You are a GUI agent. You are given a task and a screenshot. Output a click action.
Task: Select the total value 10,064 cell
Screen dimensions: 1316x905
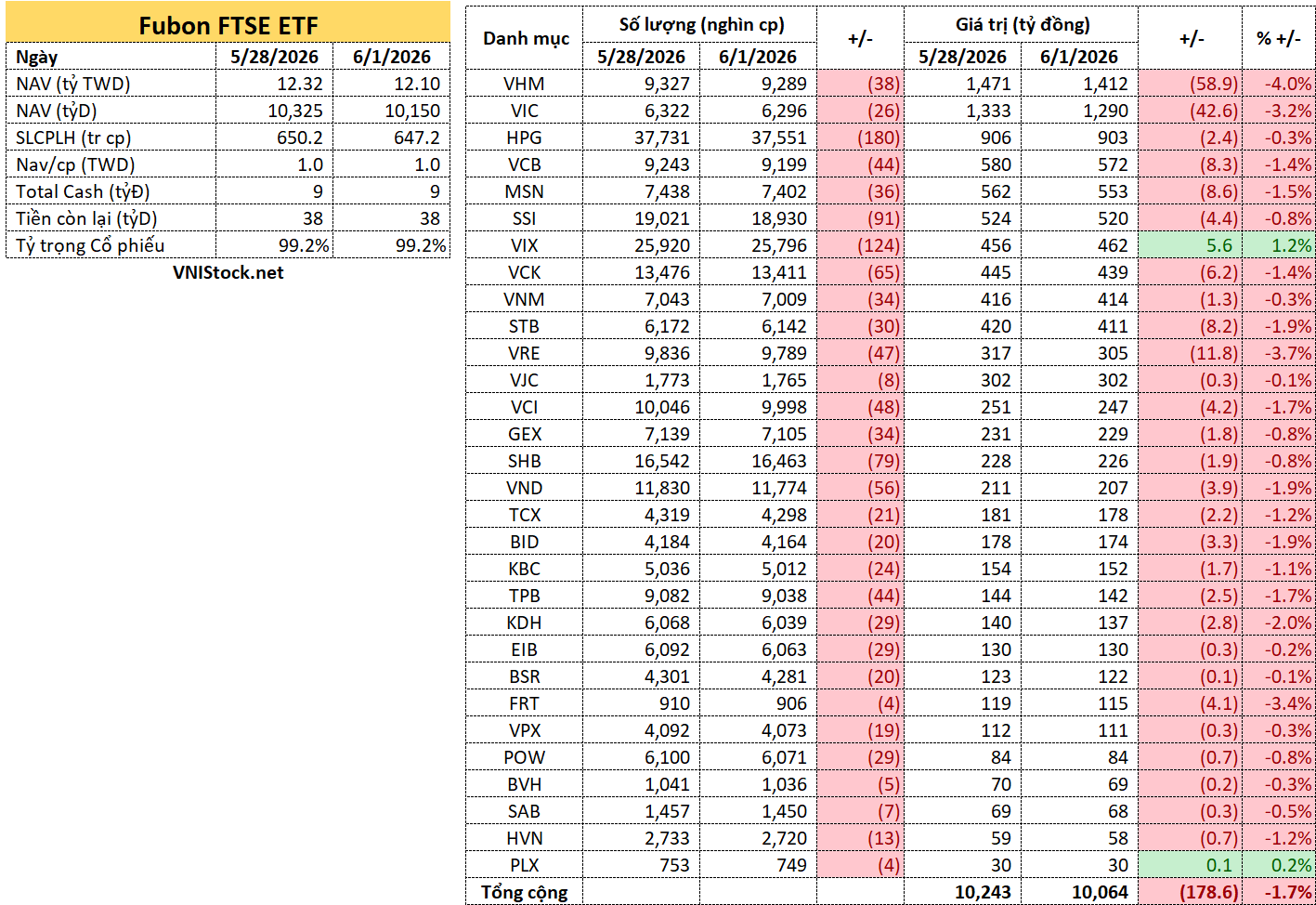click(1080, 892)
